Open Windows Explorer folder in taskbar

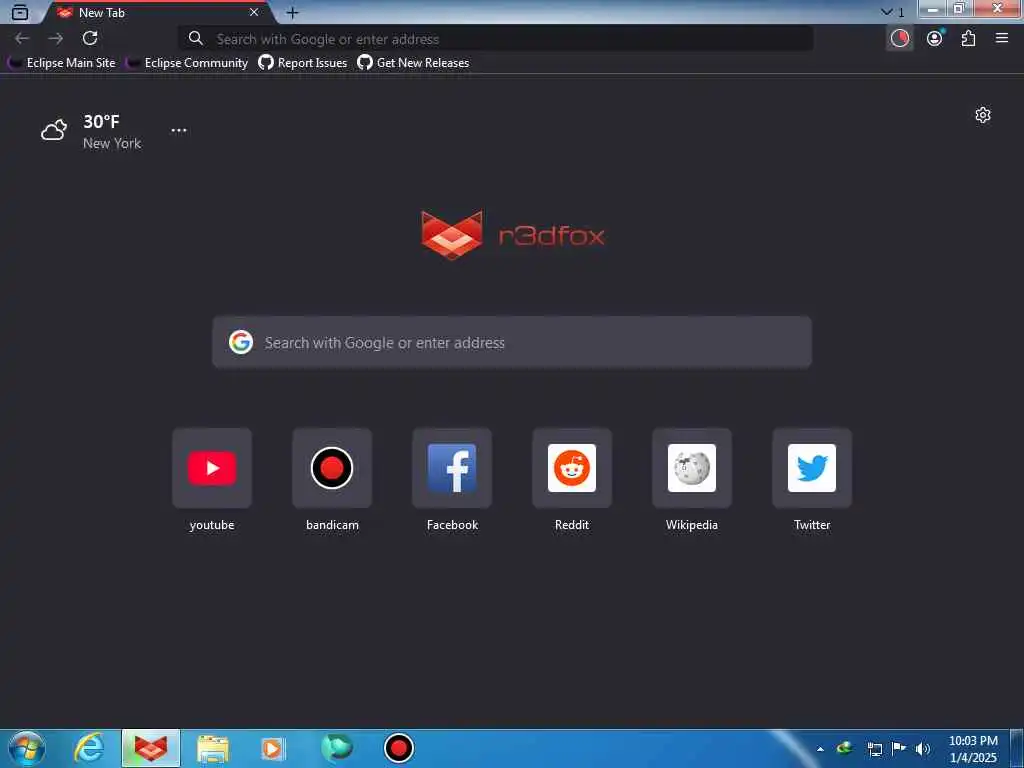pyautogui.click(x=213, y=749)
